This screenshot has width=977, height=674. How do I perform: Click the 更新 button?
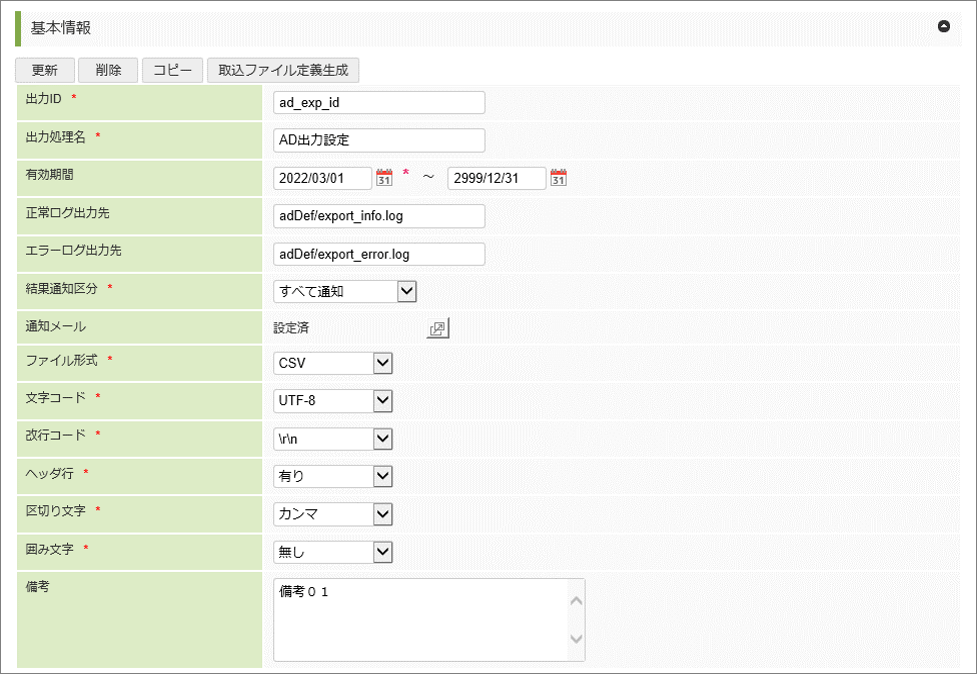[x=44, y=70]
